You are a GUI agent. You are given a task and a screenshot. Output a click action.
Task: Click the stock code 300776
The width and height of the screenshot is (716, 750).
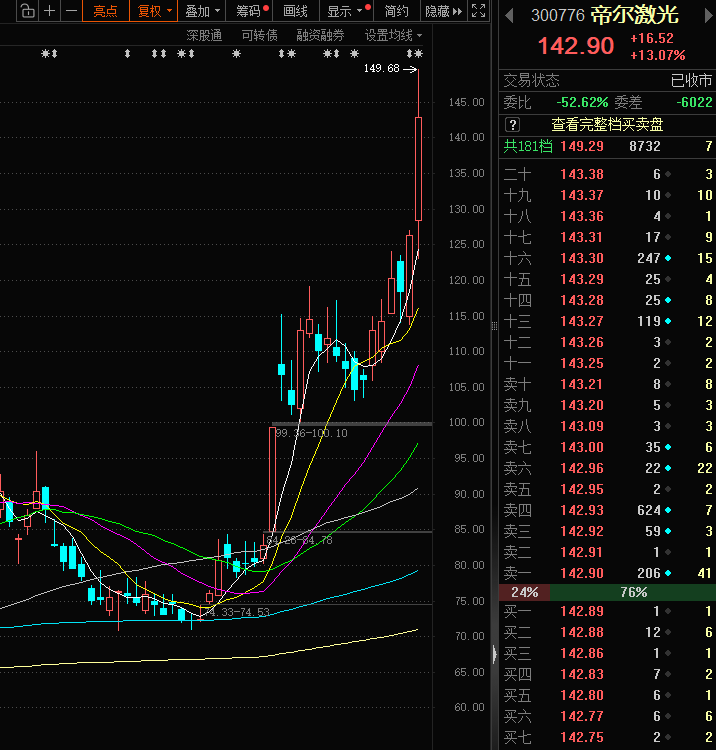tap(558, 16)
